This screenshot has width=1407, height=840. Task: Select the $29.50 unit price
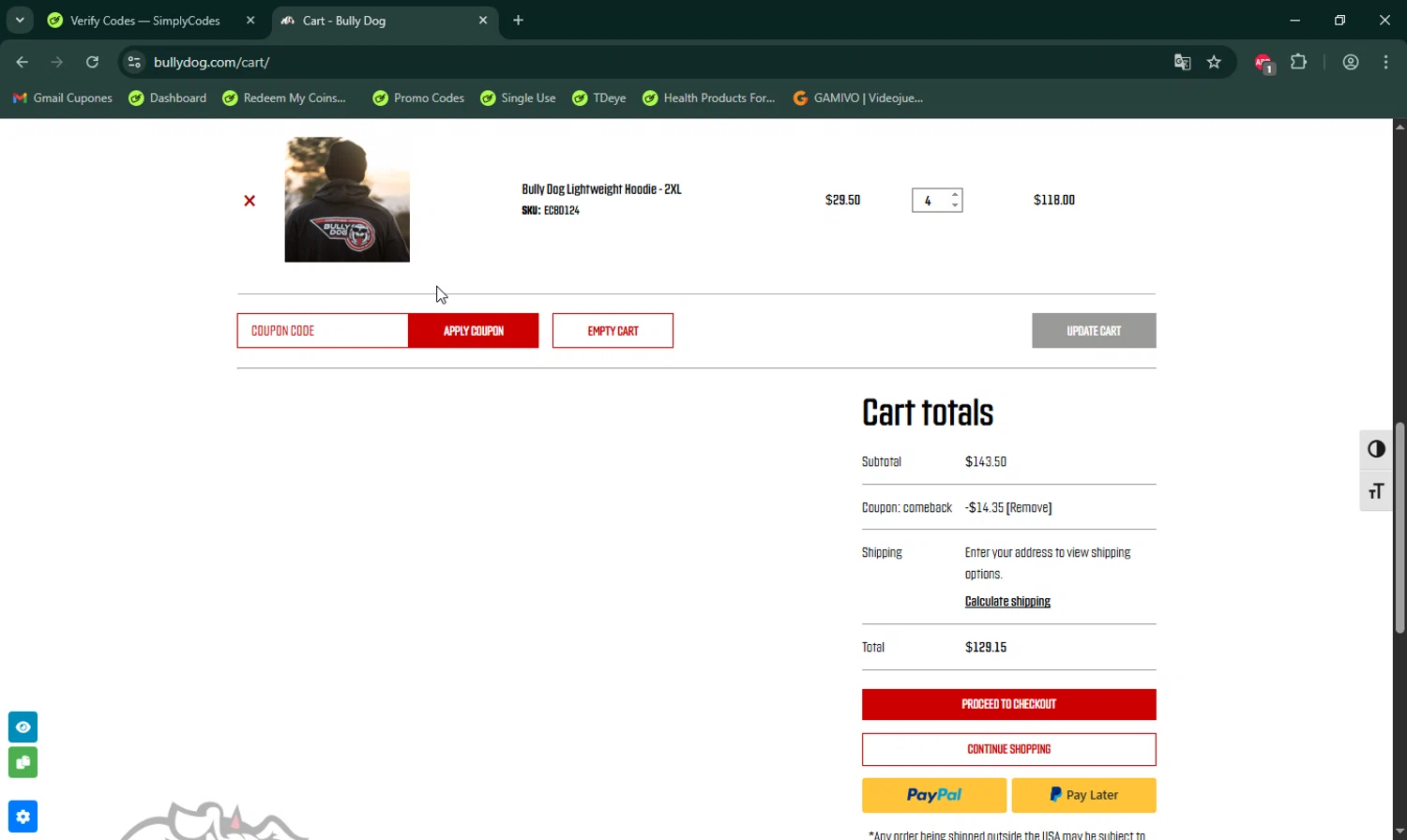point(842,200)
